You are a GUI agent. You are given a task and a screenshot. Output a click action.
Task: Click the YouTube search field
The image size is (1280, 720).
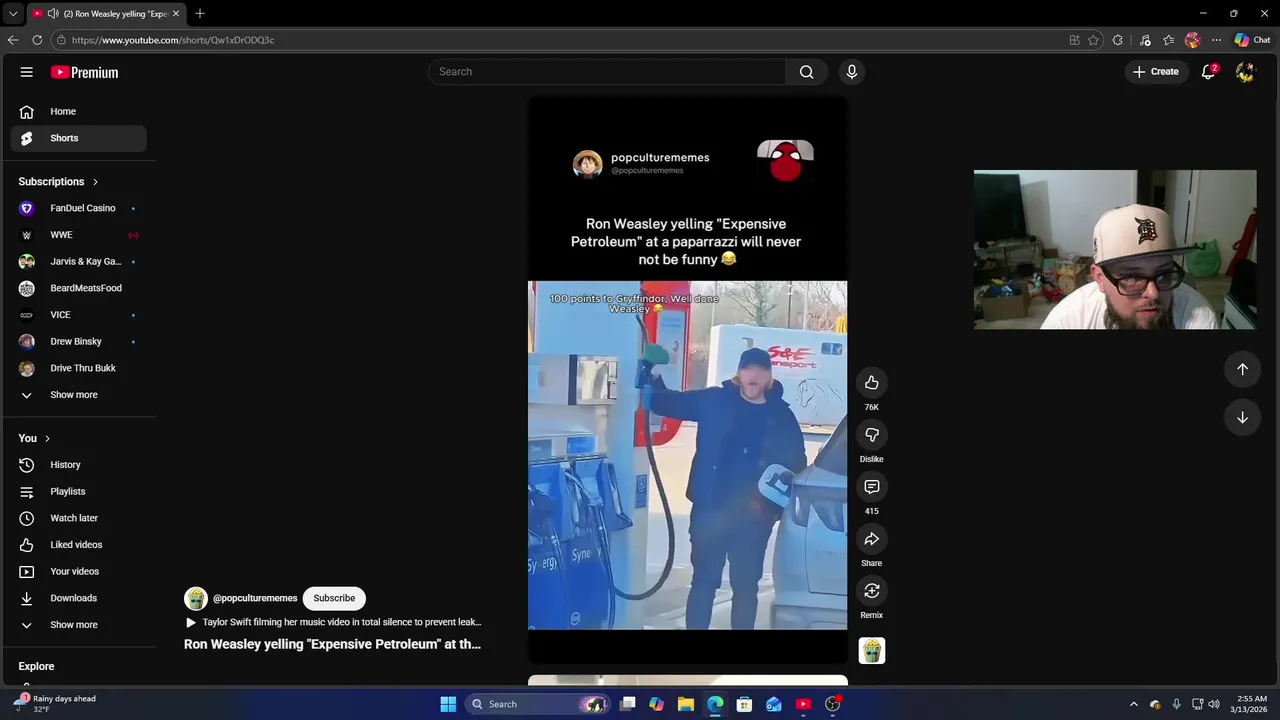click(607, 72)
